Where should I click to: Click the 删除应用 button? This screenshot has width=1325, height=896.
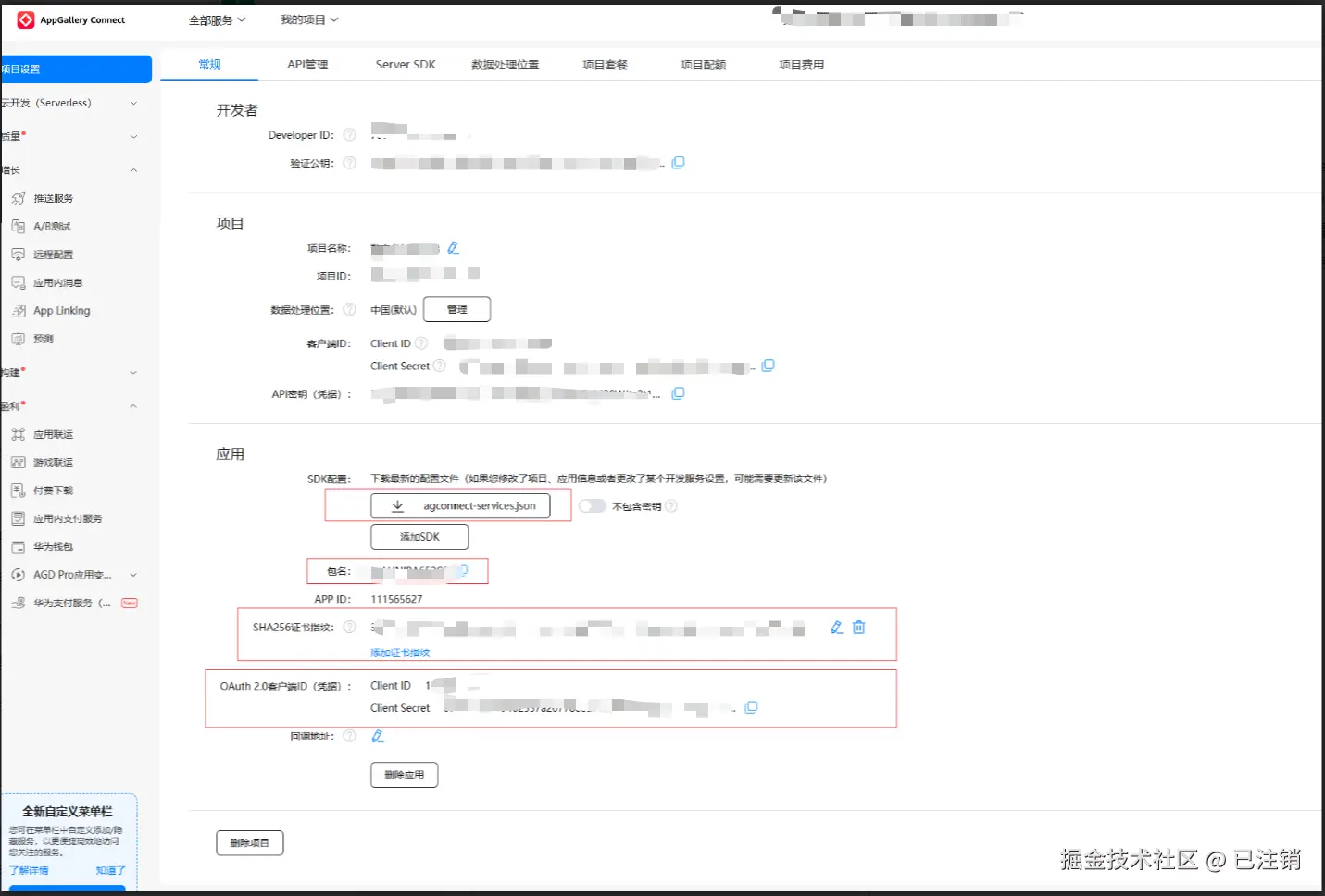[405, 775]
